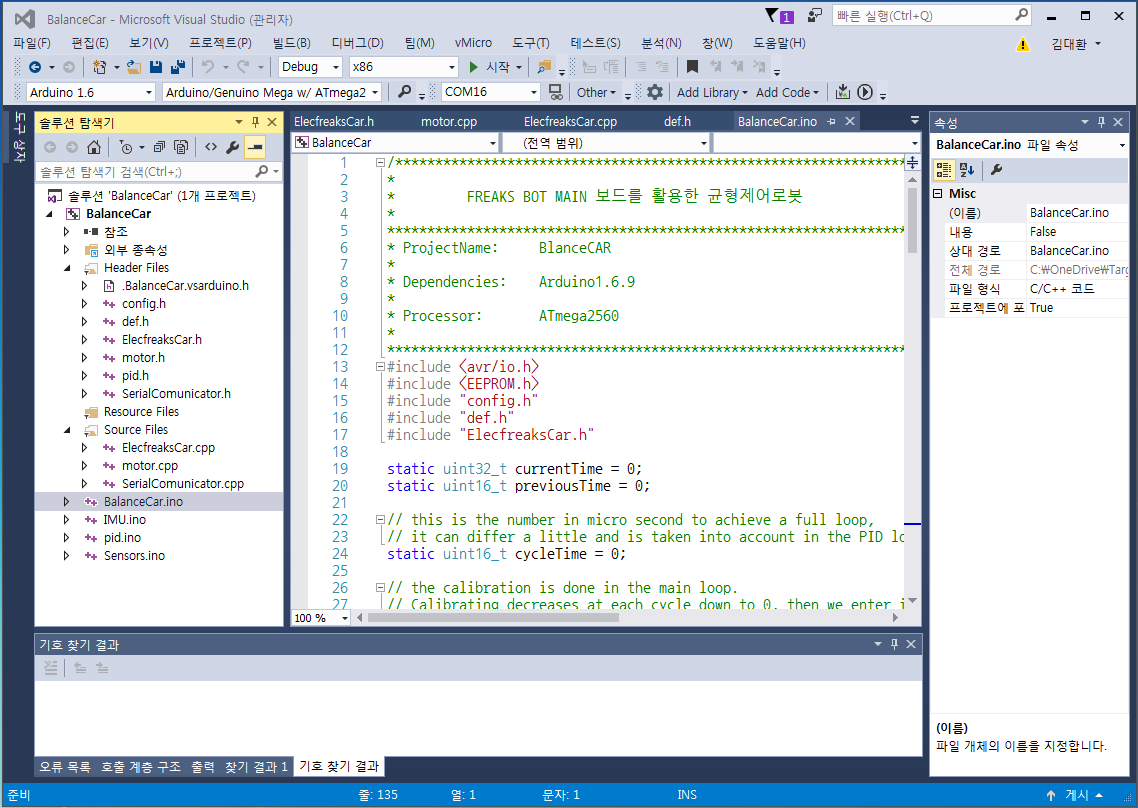Screen dimensions: 1138x808
Task: Click the Navigate Backward arrow icon
Action: pyautogui.click(x=34, y=67)
